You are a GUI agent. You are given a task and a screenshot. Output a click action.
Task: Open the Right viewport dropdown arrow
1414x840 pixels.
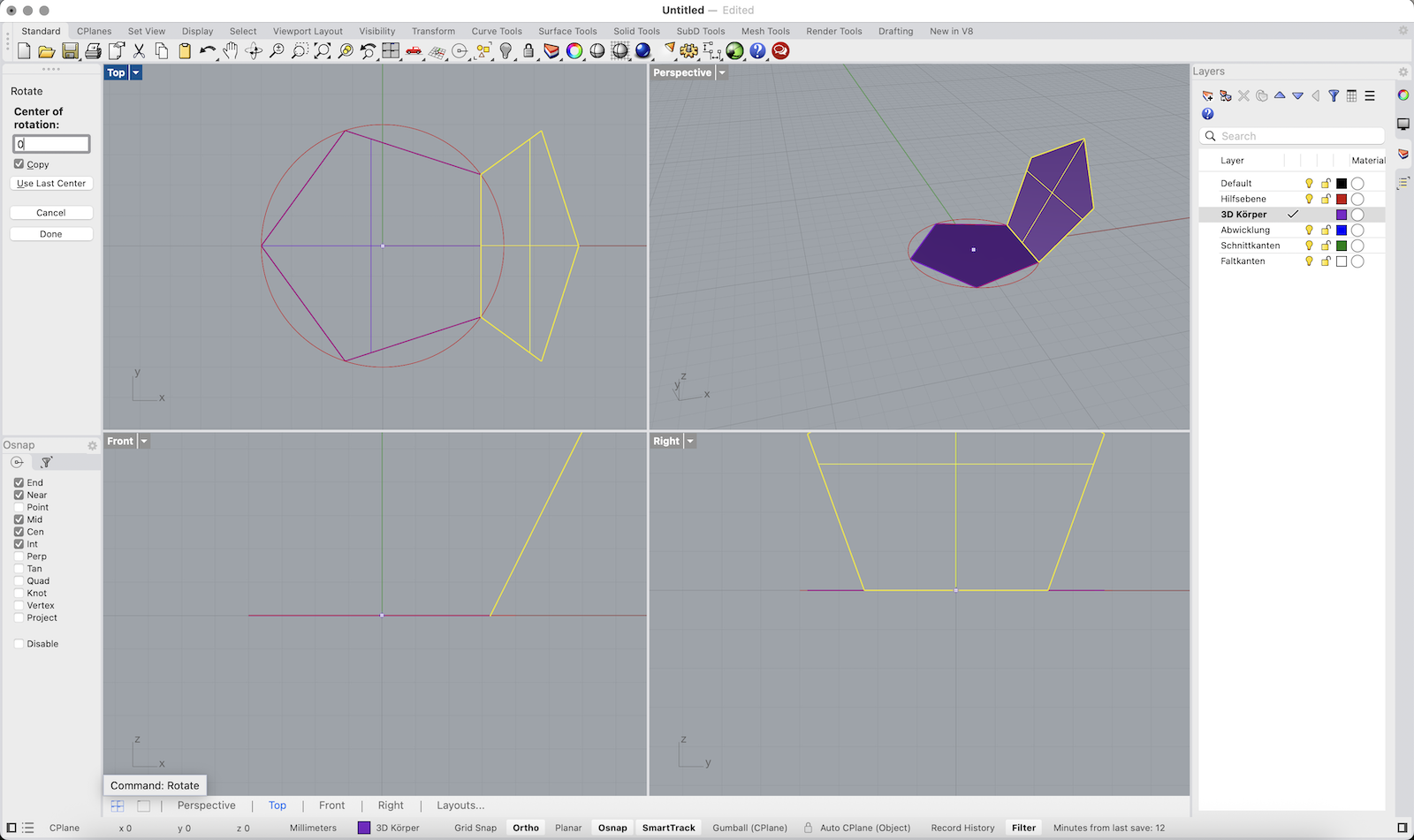coord(690,441)
